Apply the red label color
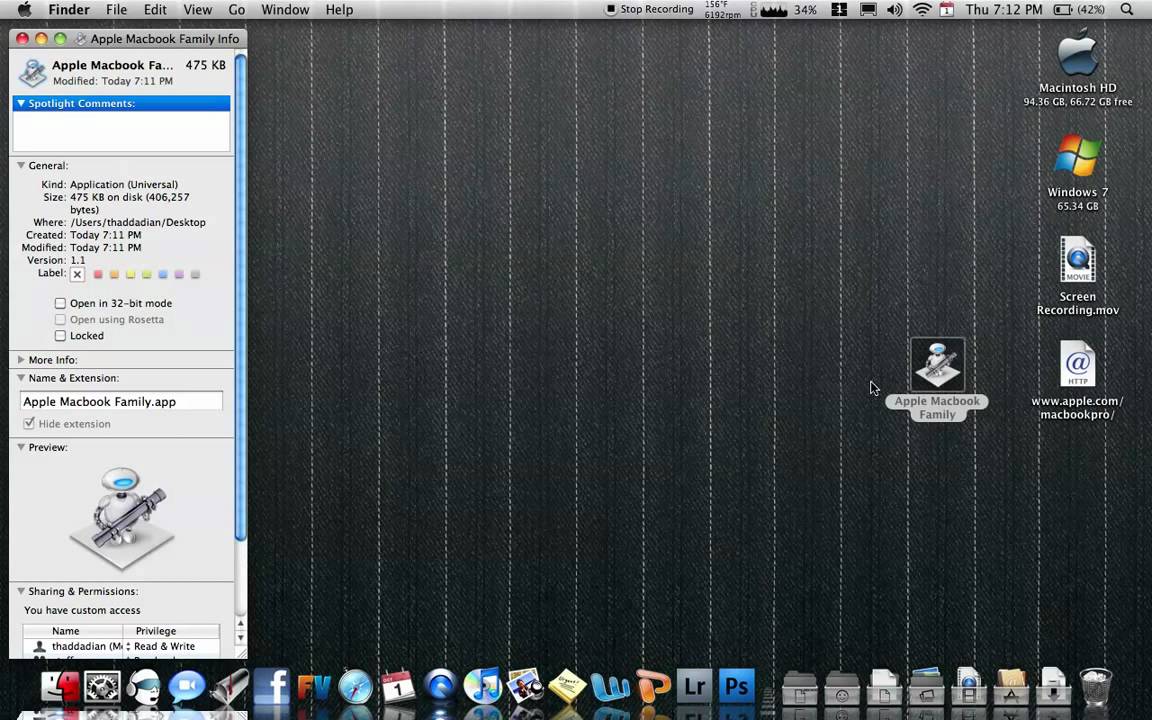Image resolution: width=1152 pixels, height=720 pixels. tap(98, 274)
